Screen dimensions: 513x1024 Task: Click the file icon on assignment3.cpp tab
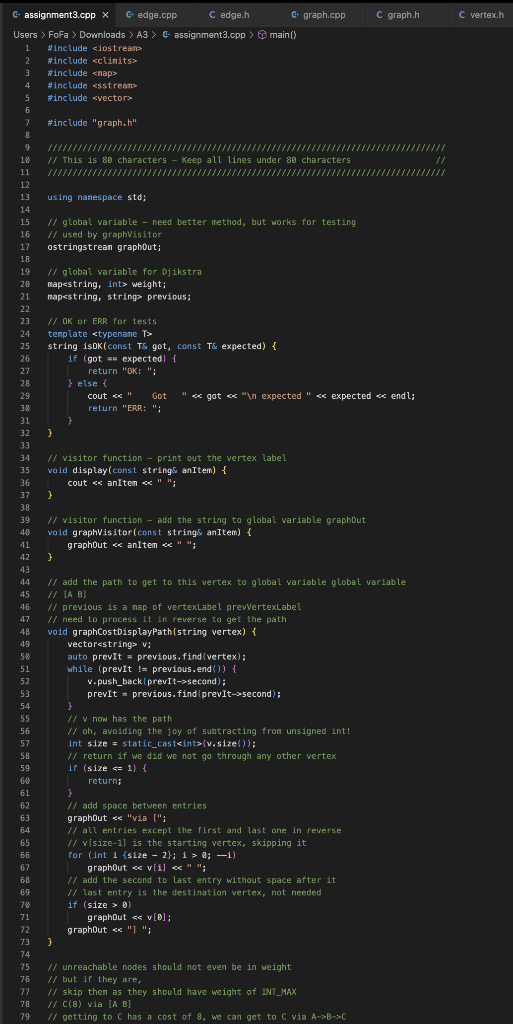tap(16, 14)
